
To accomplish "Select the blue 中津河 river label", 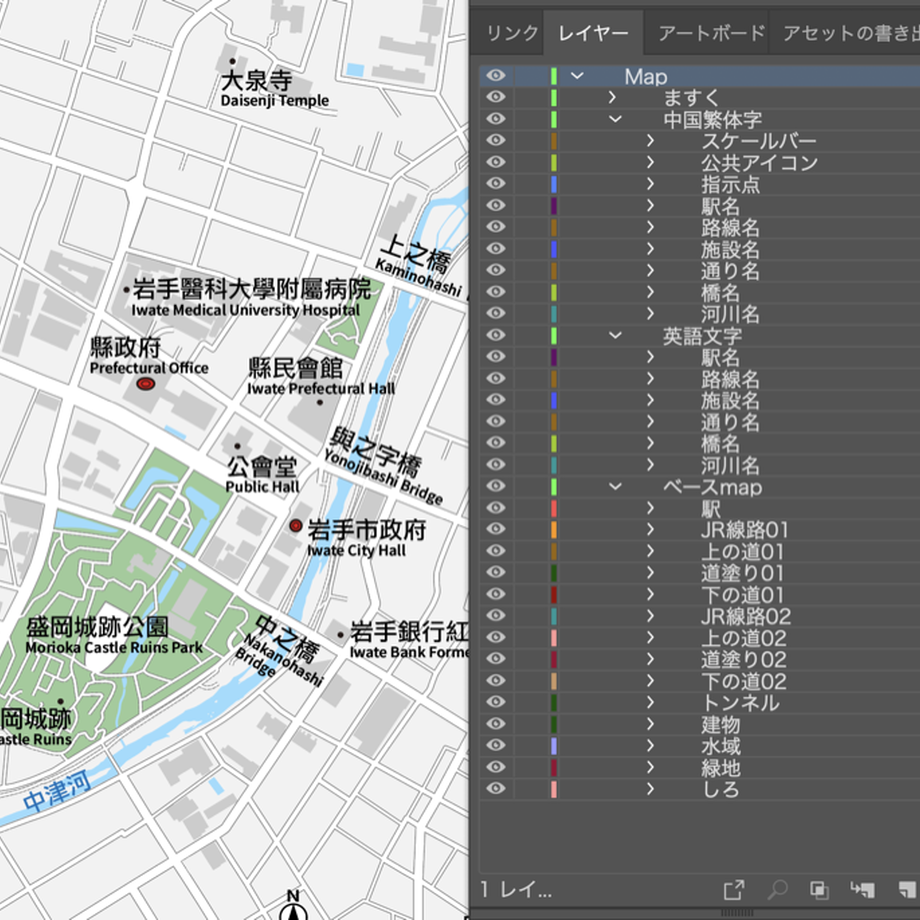I will [x=57, y=792].
